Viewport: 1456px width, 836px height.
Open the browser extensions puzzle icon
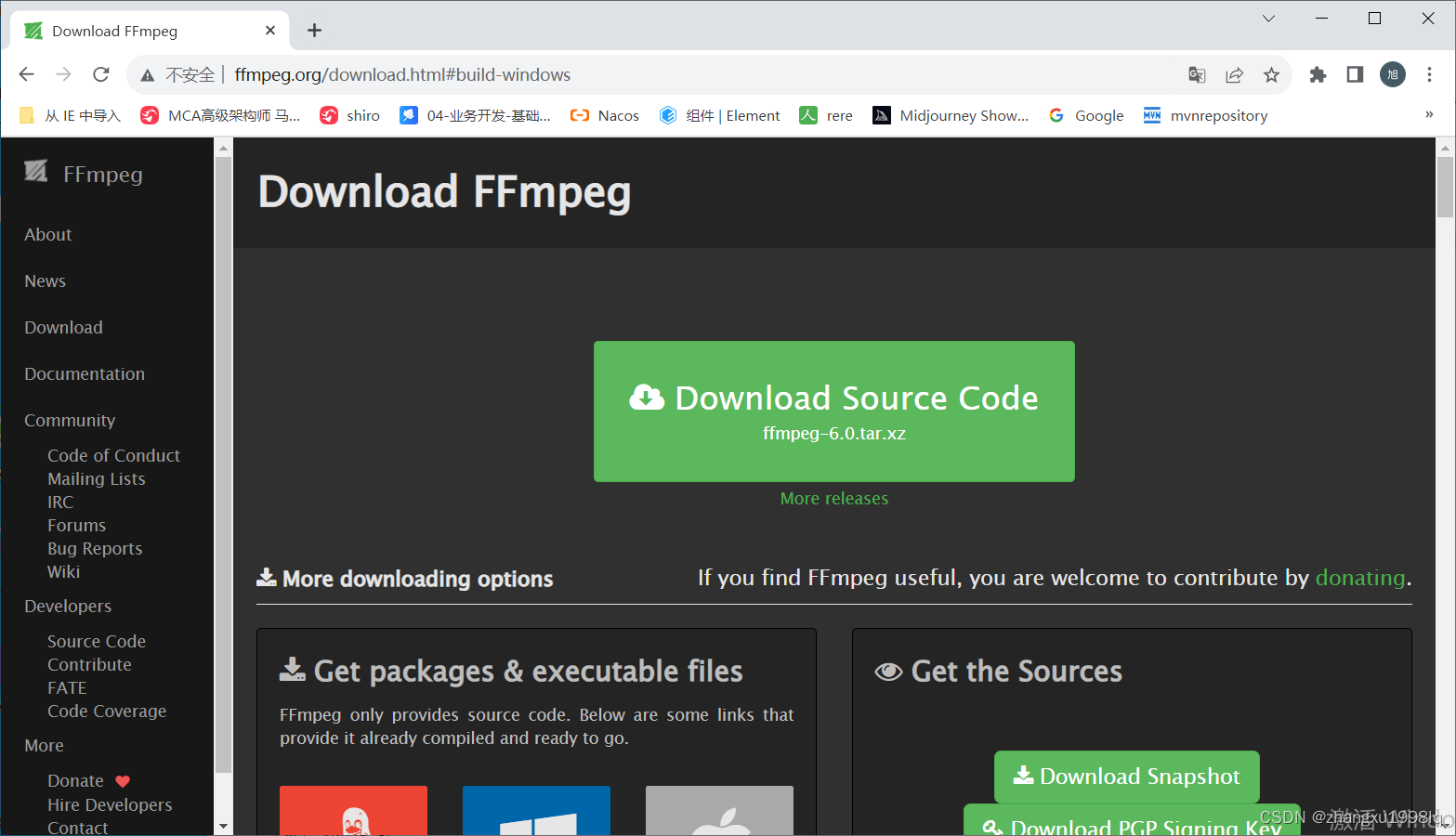tap(1318, 75)
